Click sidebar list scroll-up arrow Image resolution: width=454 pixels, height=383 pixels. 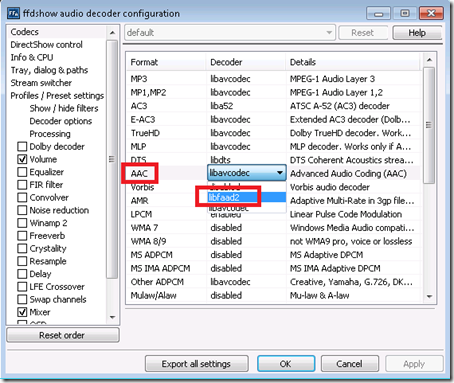click(x=112, y=33)
